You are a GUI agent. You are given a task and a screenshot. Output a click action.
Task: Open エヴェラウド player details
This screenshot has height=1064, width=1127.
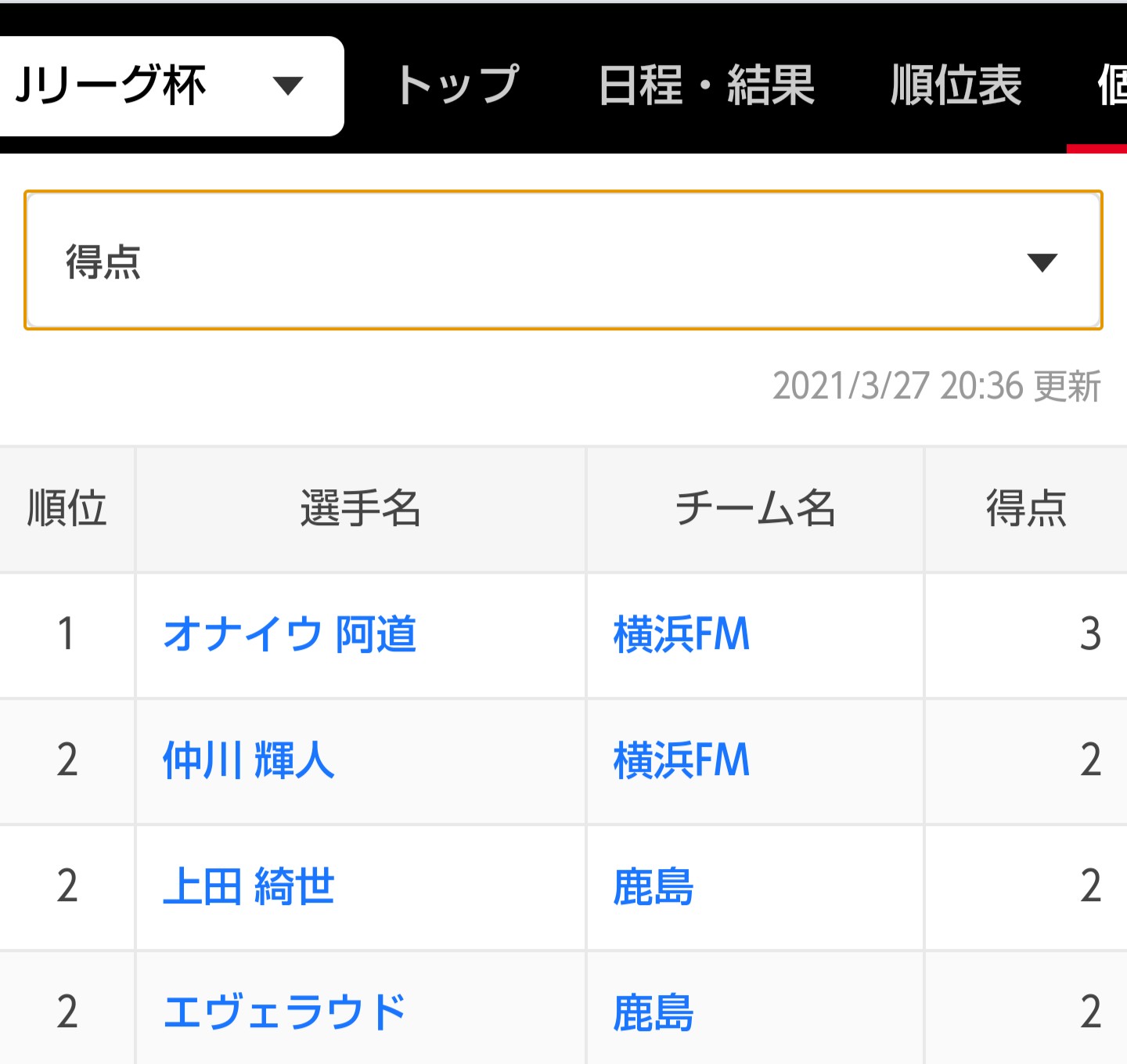point(285,1012)
